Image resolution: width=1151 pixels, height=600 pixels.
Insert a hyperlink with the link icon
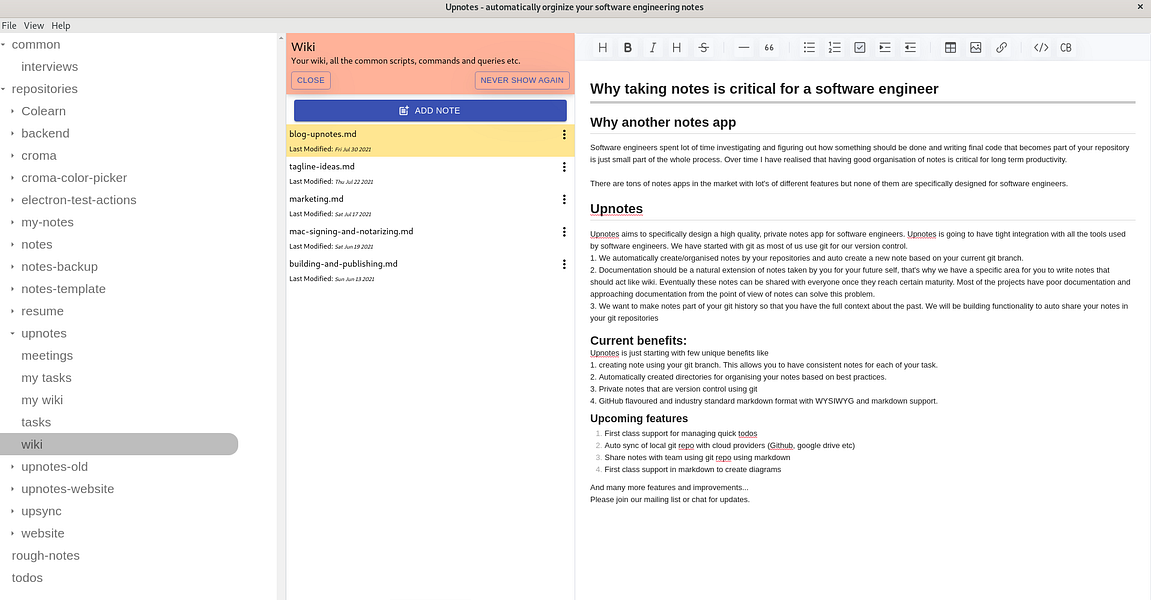[1001, 48]
